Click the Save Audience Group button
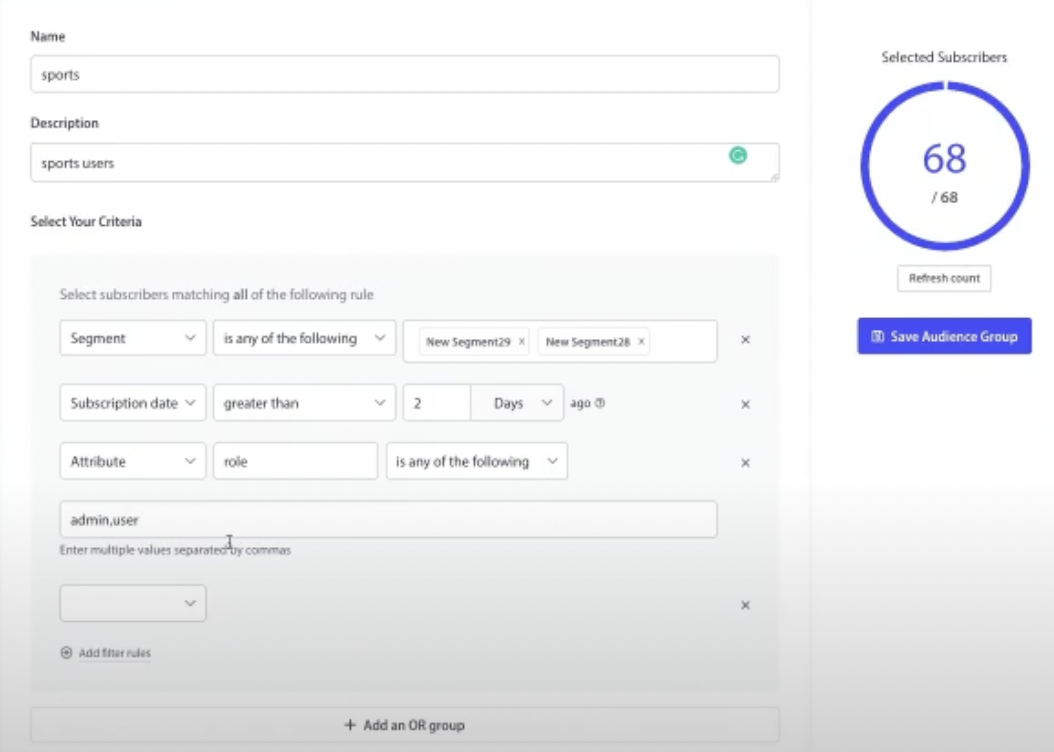Viewport: 1054px width, 752px height. (x=944, y=336)
